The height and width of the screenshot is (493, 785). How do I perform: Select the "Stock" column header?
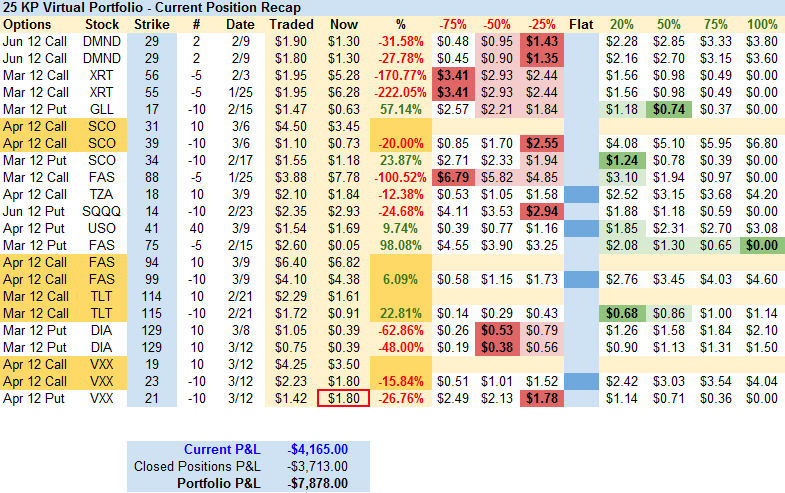click(103, 24)
